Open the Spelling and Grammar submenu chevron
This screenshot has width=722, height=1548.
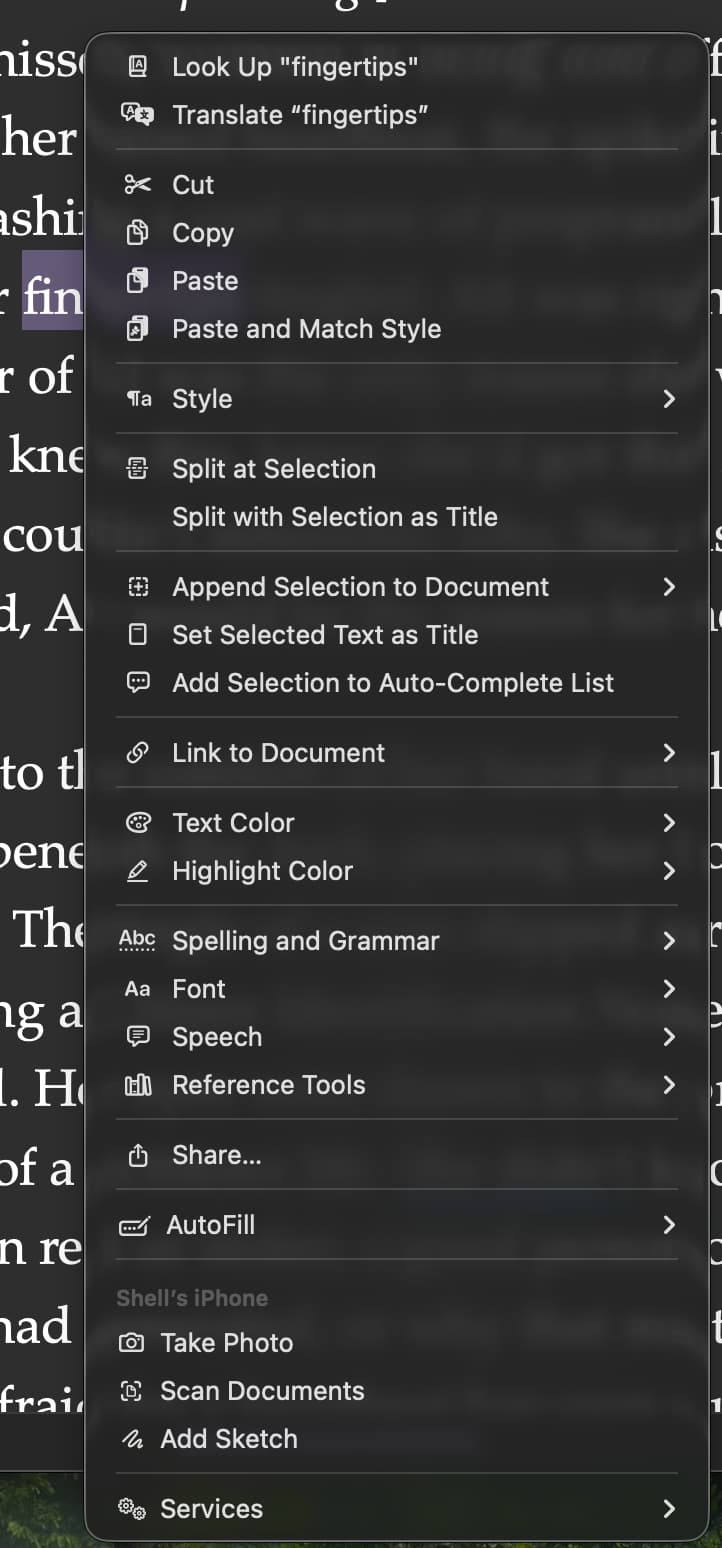669,941
